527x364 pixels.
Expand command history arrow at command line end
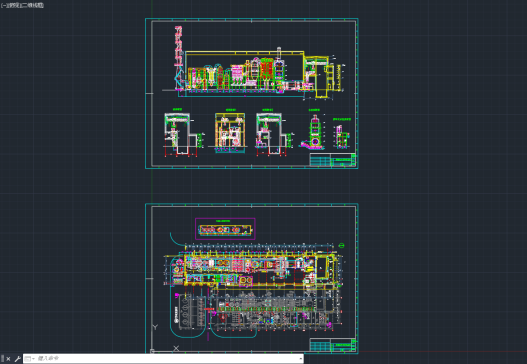[300, 359]
